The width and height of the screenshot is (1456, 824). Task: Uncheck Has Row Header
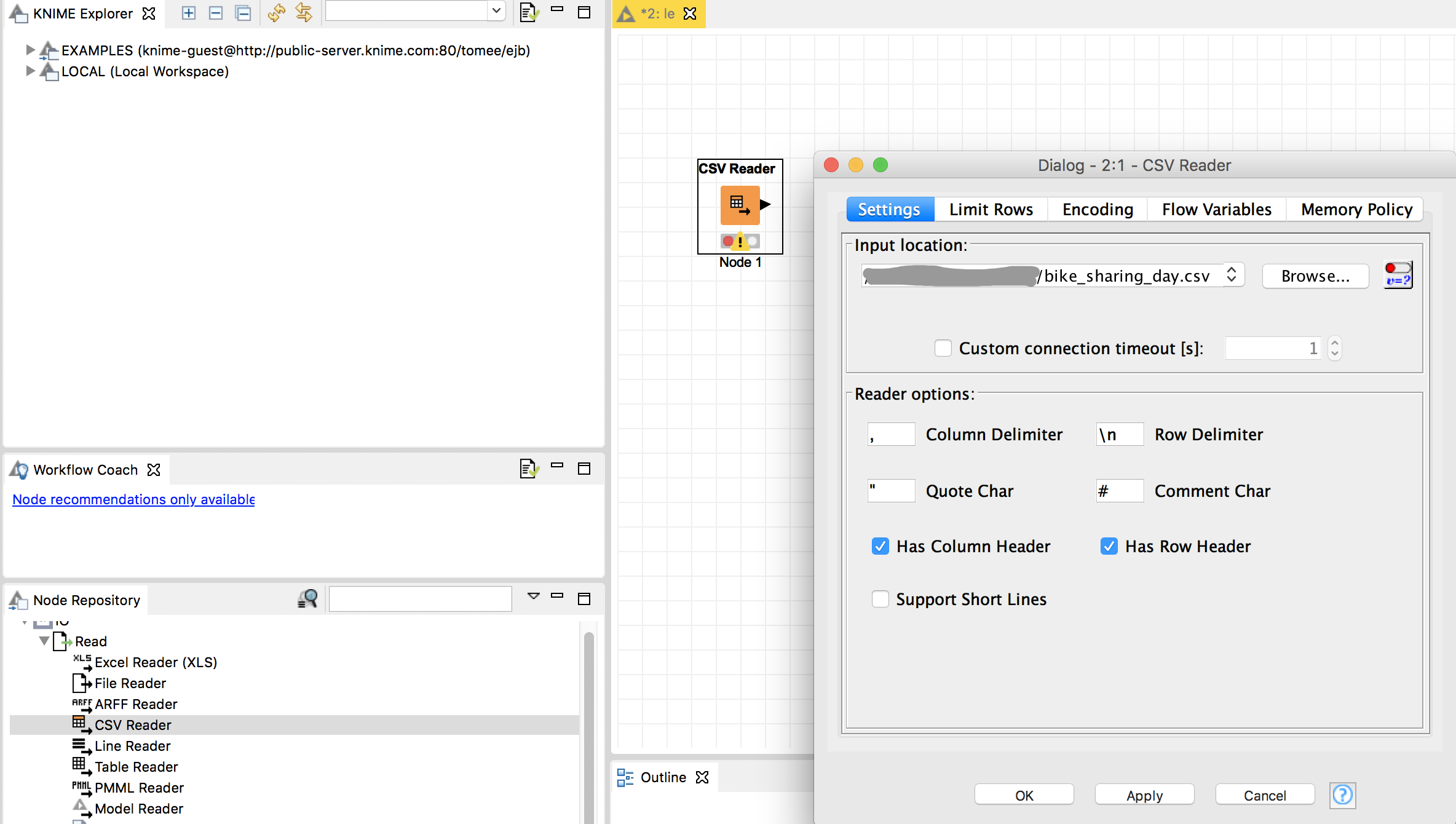(x=1109, y=546)
